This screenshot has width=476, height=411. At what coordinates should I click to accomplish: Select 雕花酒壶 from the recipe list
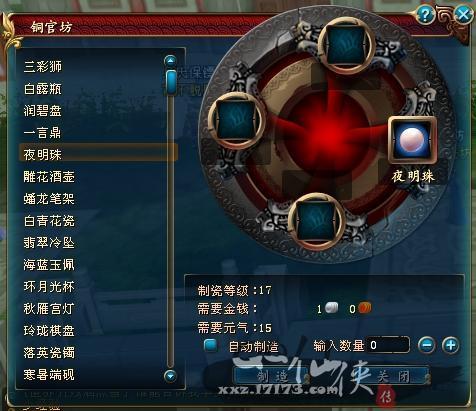point(49,177)
